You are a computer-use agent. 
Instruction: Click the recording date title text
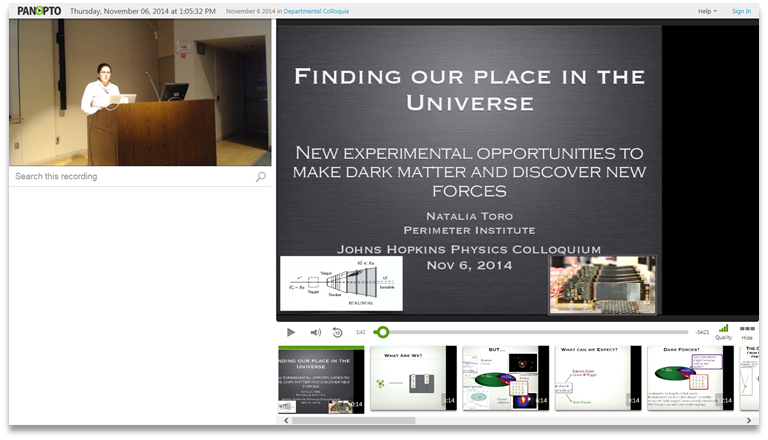click(143, 11)
